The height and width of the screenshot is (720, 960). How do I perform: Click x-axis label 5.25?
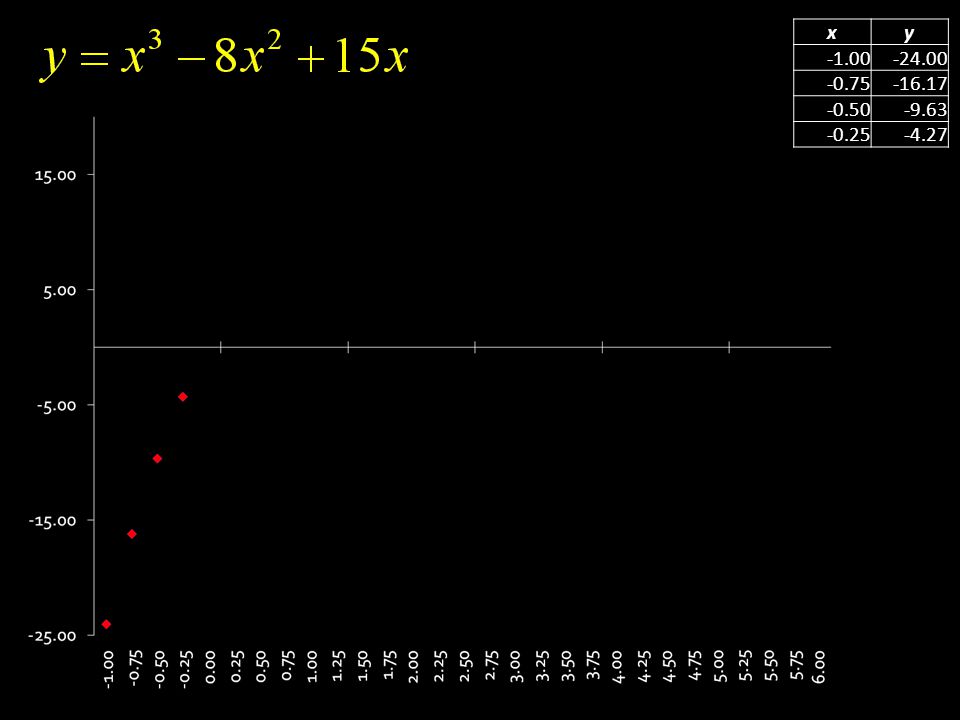(x=744, y=666)
